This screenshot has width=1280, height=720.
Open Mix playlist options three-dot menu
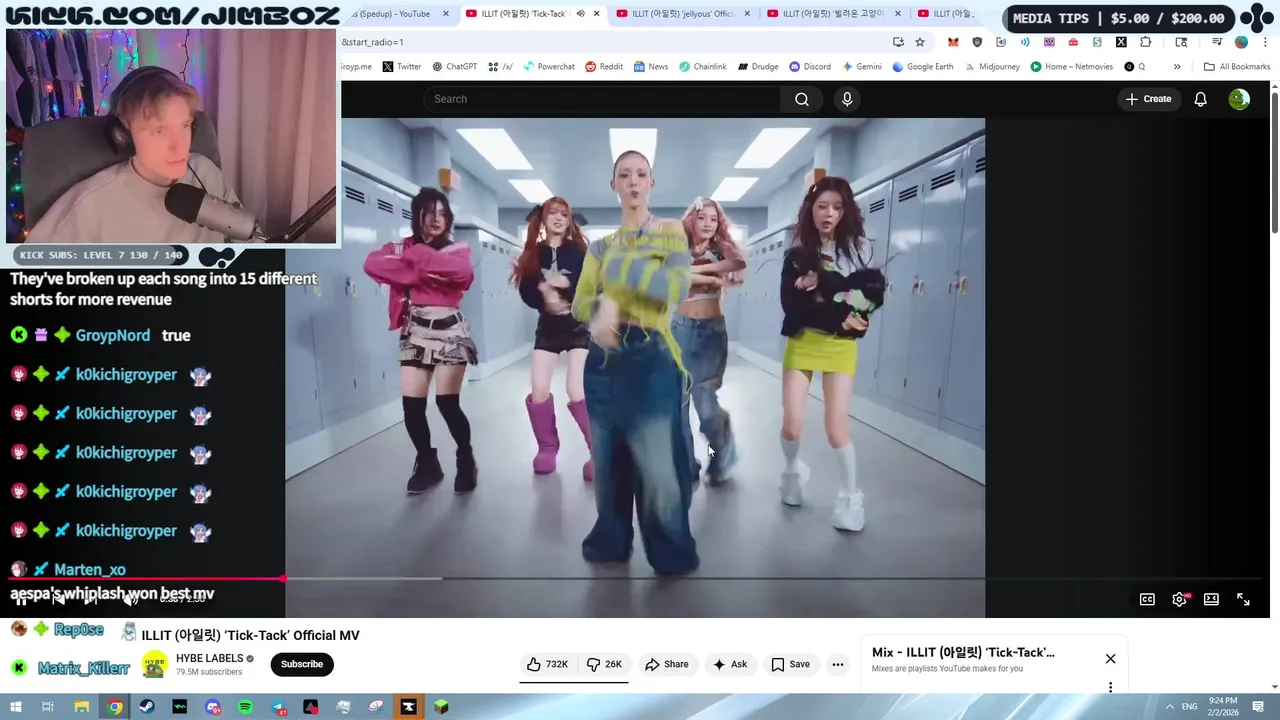click(1110, 688)
